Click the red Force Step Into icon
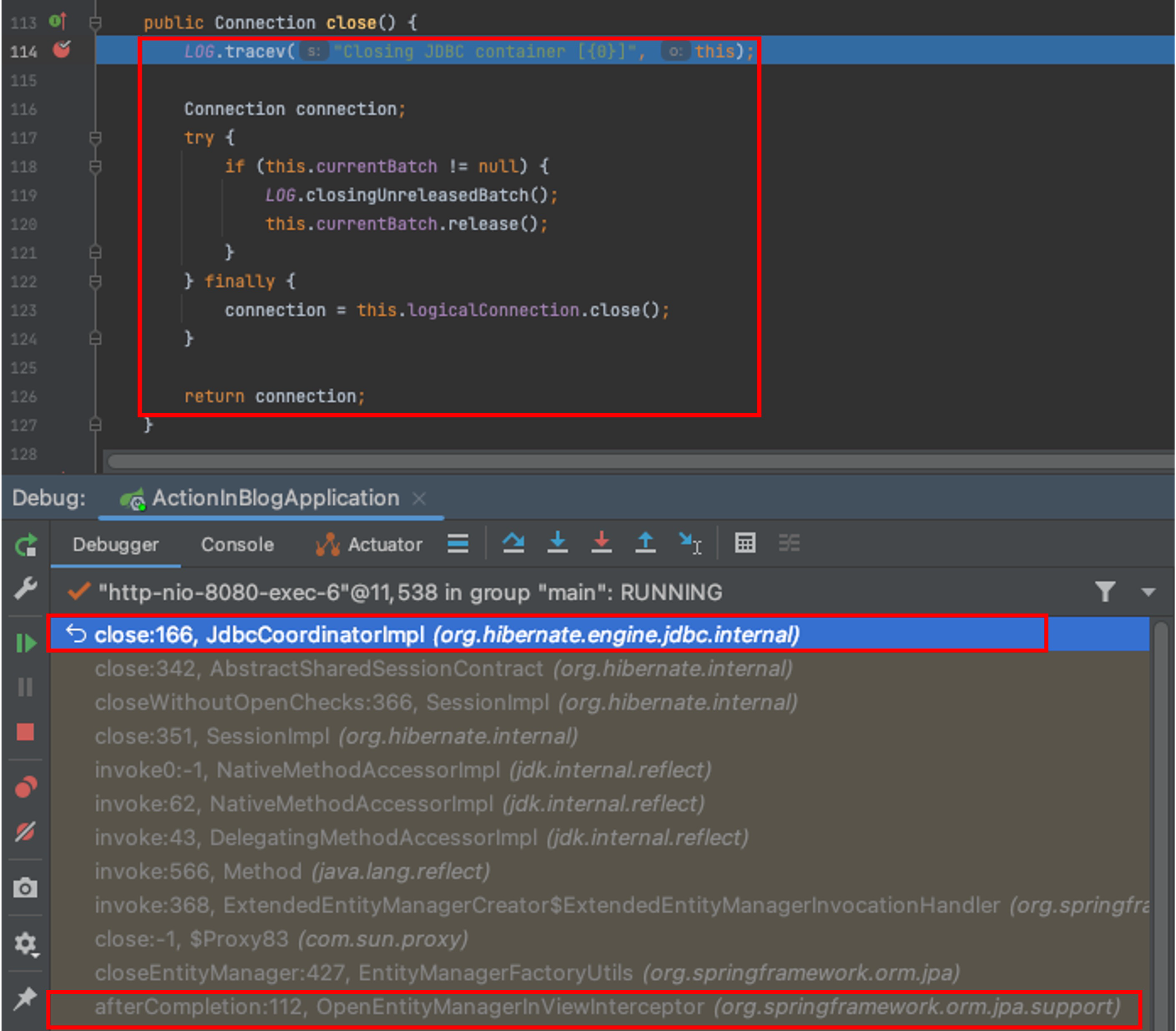 601,542
